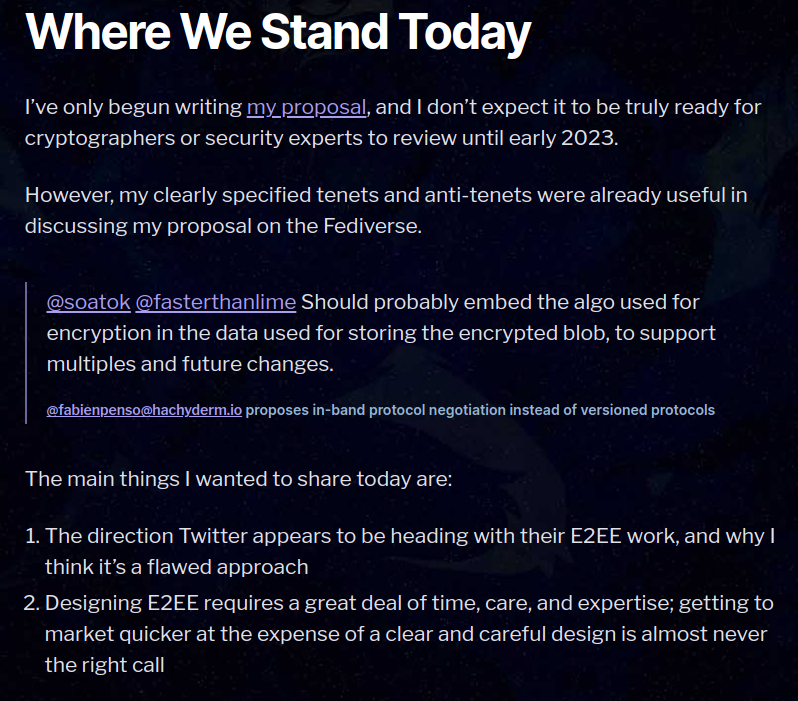This screenshot has height=701, width=798.
Task: Click the number "1." list marker
Action: tap(33, 536)
